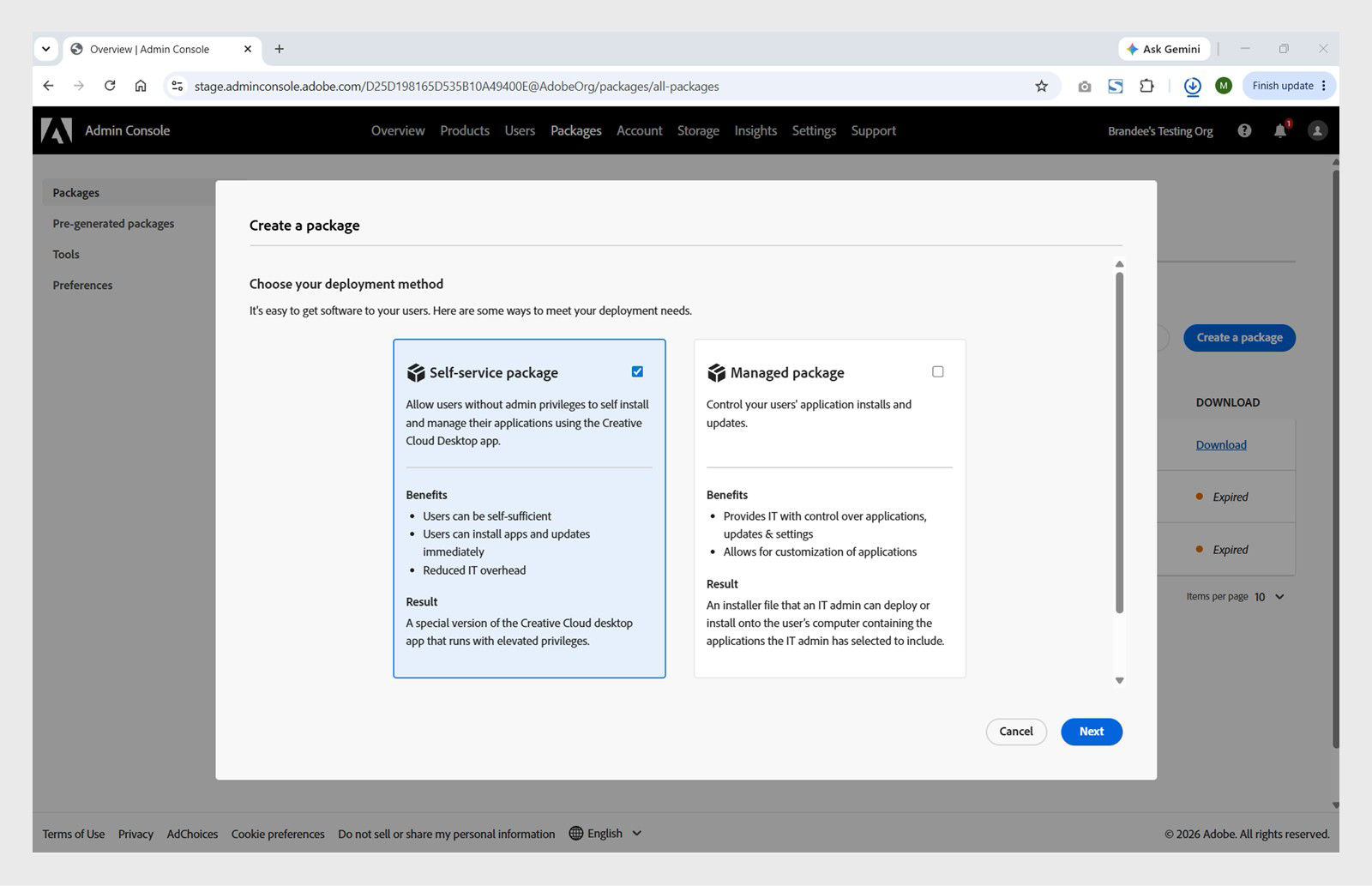Open the Settings nav item
The width and height of the screenshot is (1372, 886).
pyautogui.click(x=814, y=130)
